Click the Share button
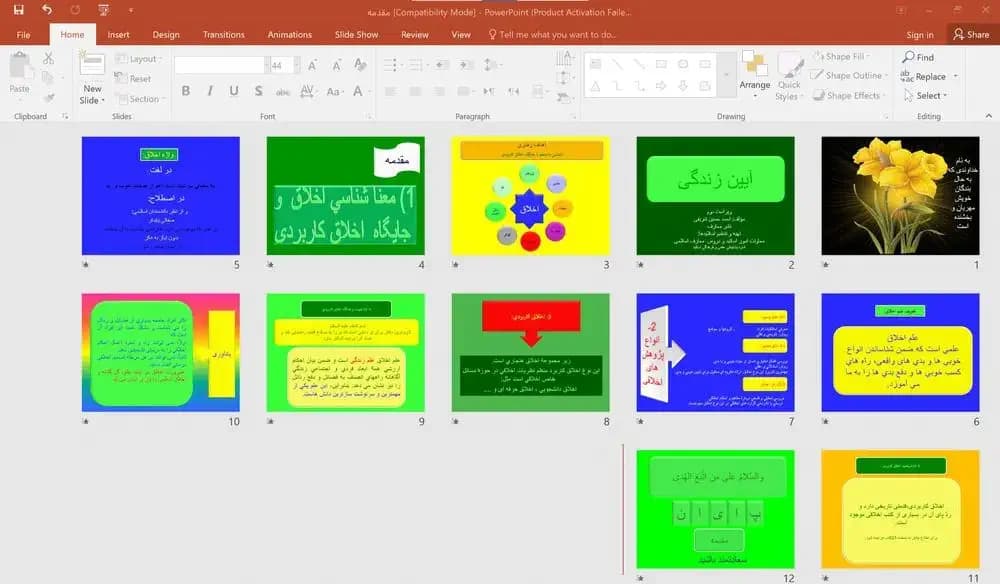Viewport: 1000px width, 584px height. [971, 34]
